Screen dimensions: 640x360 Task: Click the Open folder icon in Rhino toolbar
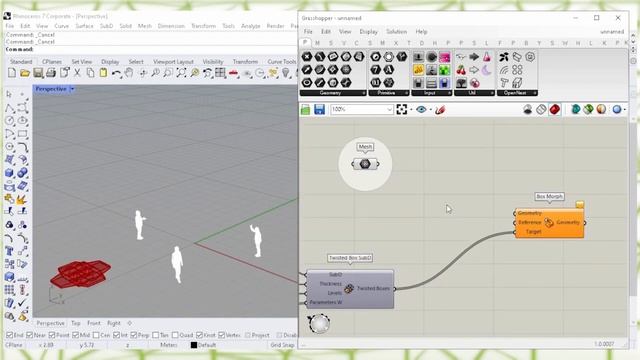(25, 73)
